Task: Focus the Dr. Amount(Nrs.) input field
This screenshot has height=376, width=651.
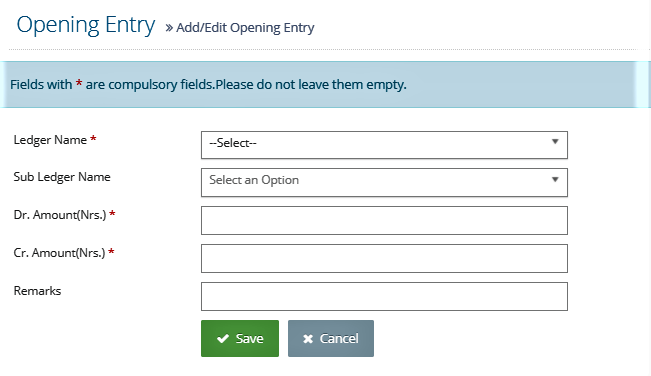Action: (384, 220)
